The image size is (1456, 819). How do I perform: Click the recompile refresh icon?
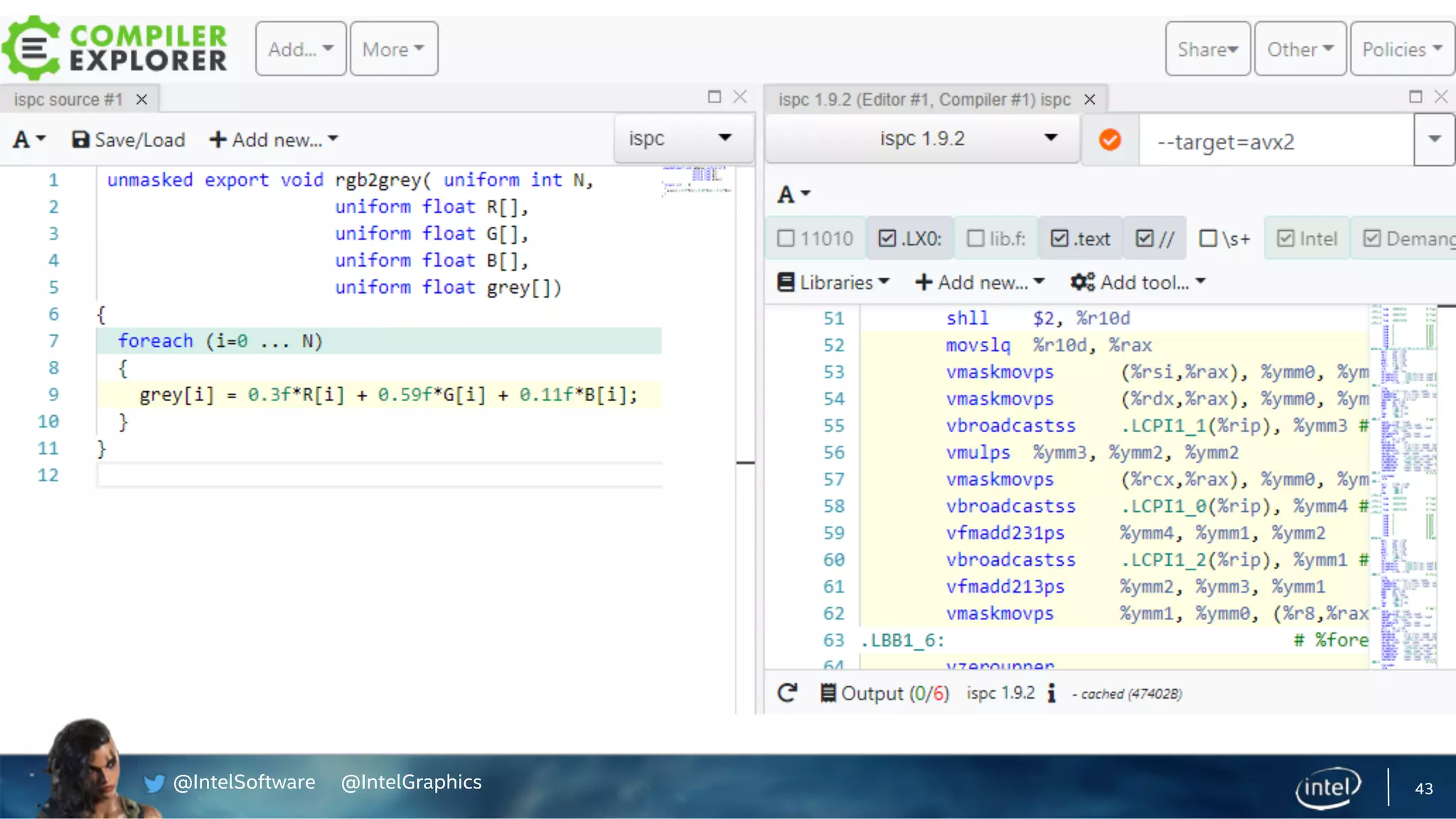pos(787,692)
